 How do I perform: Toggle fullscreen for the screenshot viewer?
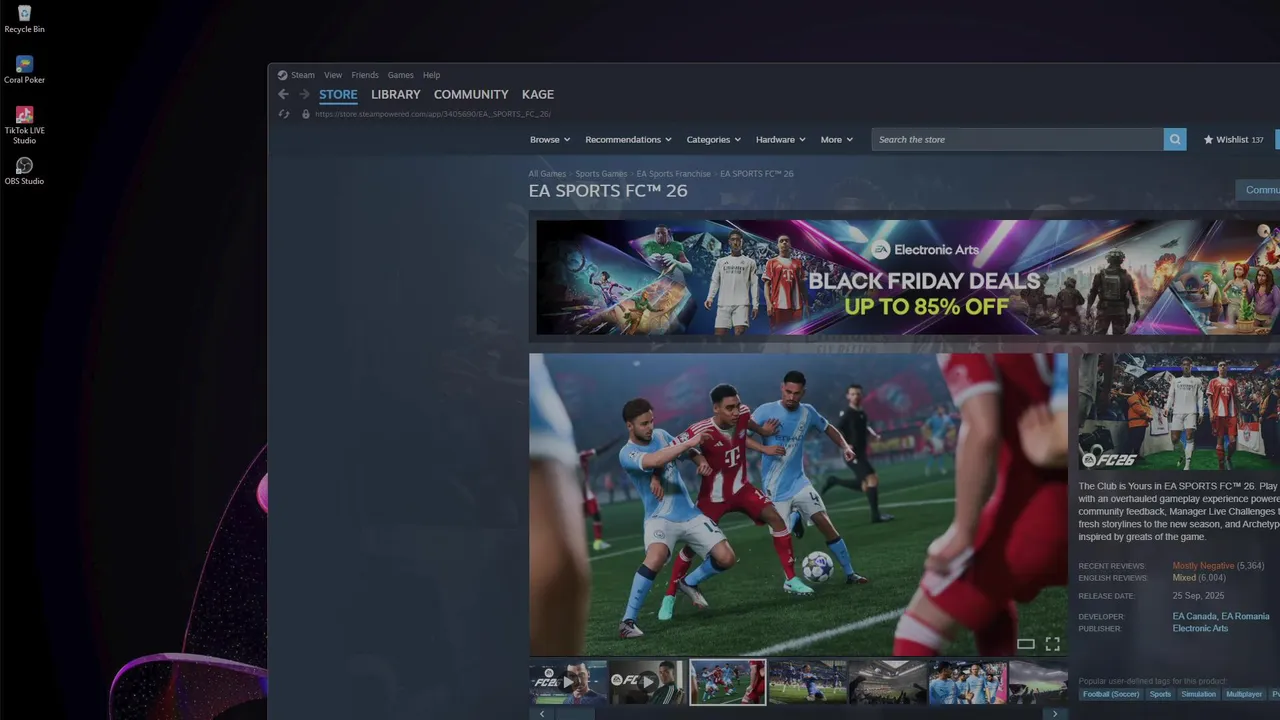click(x=1052, y=644)
